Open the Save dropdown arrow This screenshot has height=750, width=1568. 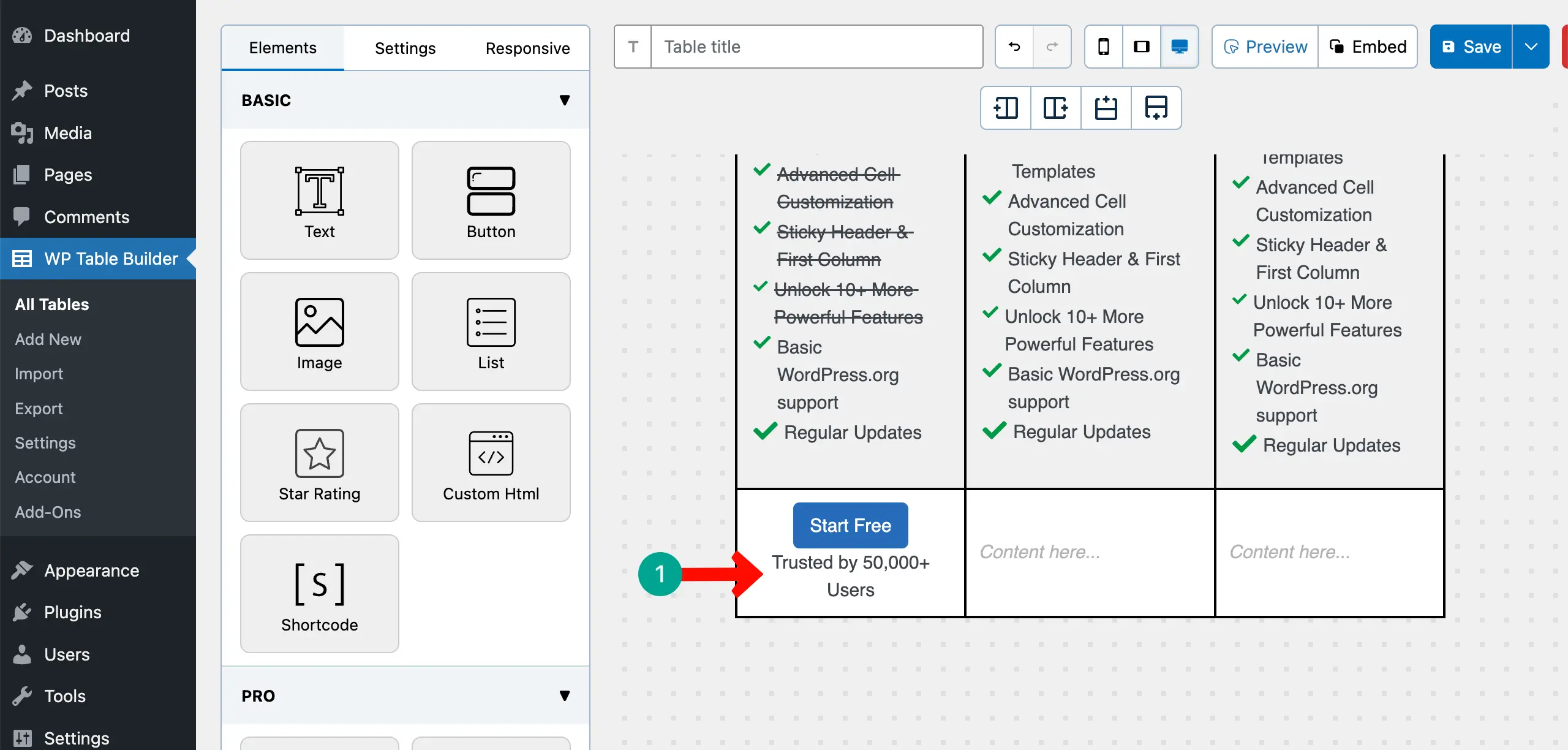(x=1531, y=47)
